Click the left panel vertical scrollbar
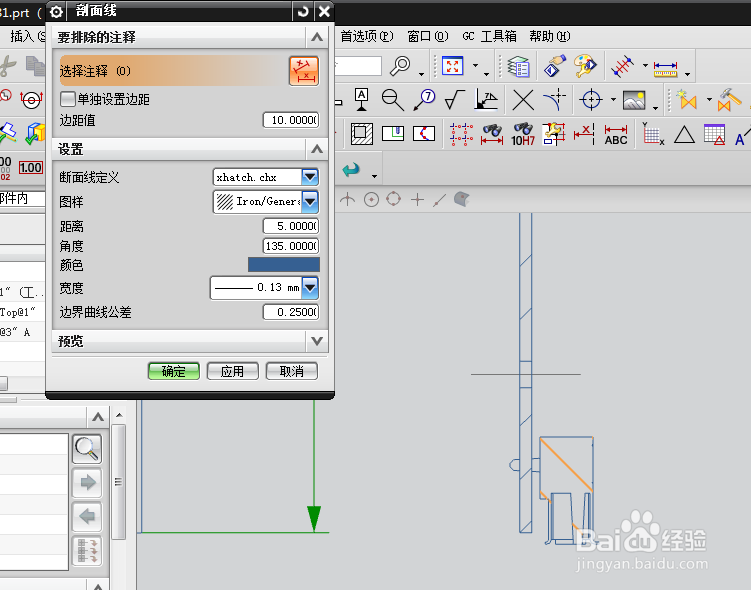 click(x=119, y=481)
